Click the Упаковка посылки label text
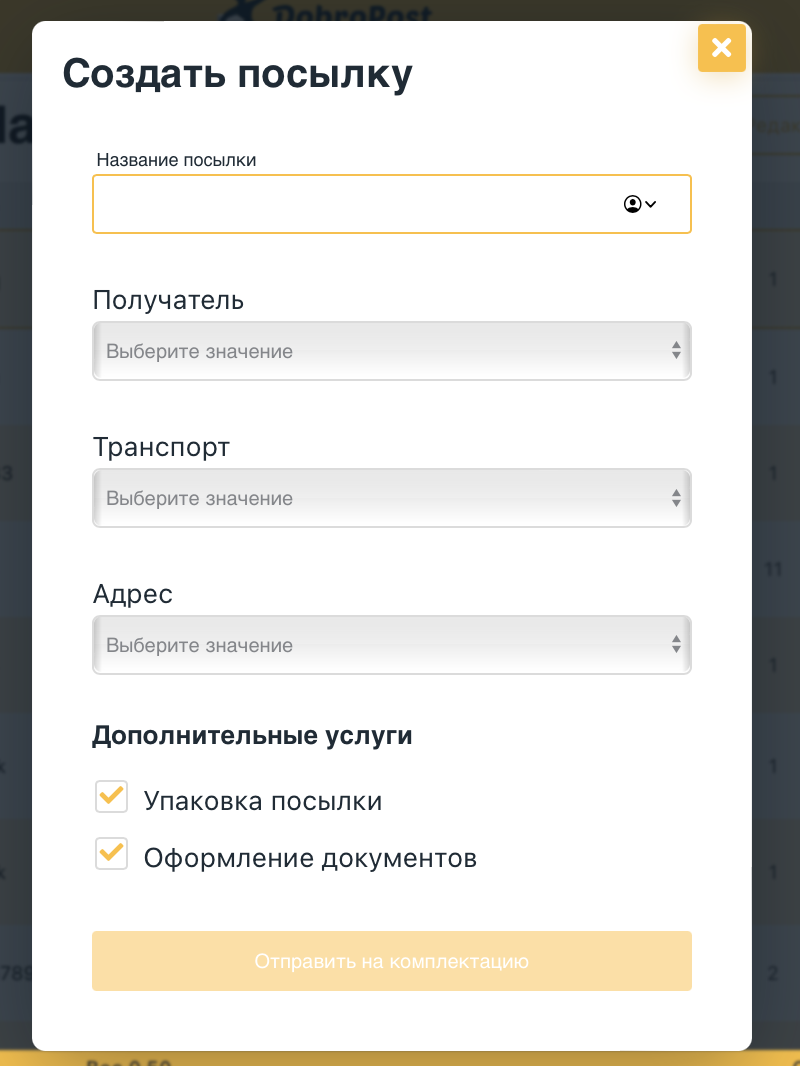The image size is (800, 1066). [262, 801]
